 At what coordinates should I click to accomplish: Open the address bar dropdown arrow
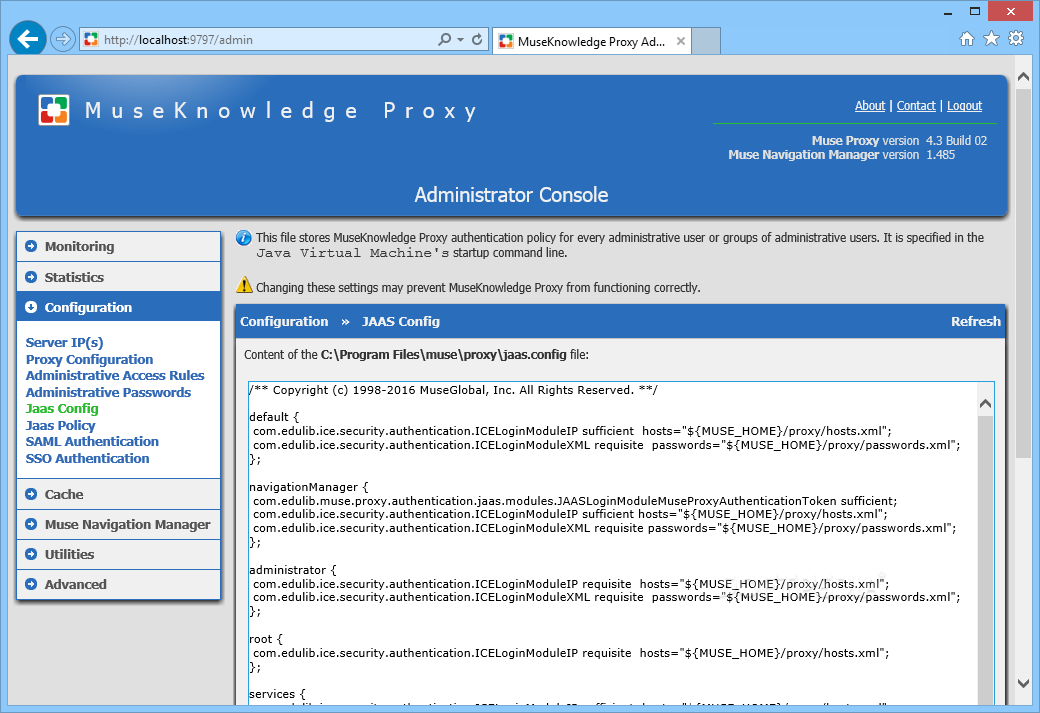coord(460,39)
